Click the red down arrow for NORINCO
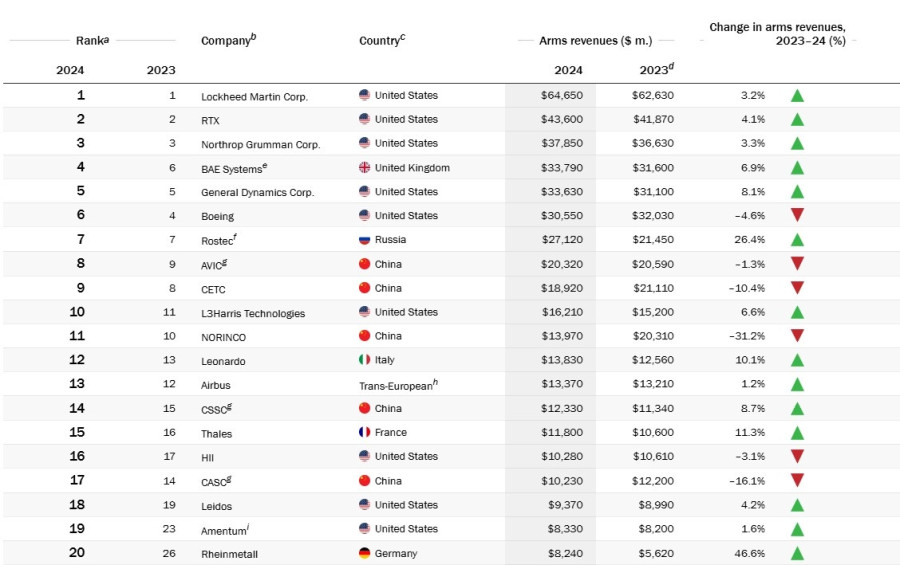900x565 pixels. (x=797, y=335)
